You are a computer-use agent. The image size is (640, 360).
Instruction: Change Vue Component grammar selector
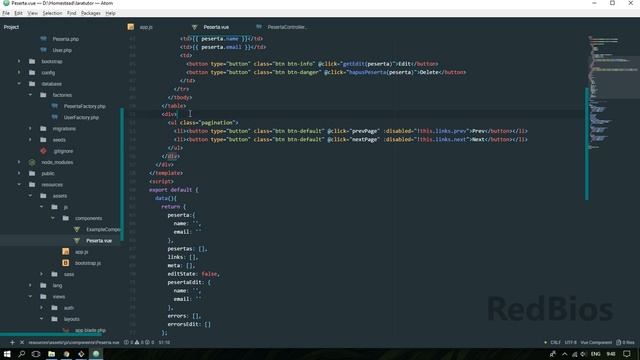(596, 342)
